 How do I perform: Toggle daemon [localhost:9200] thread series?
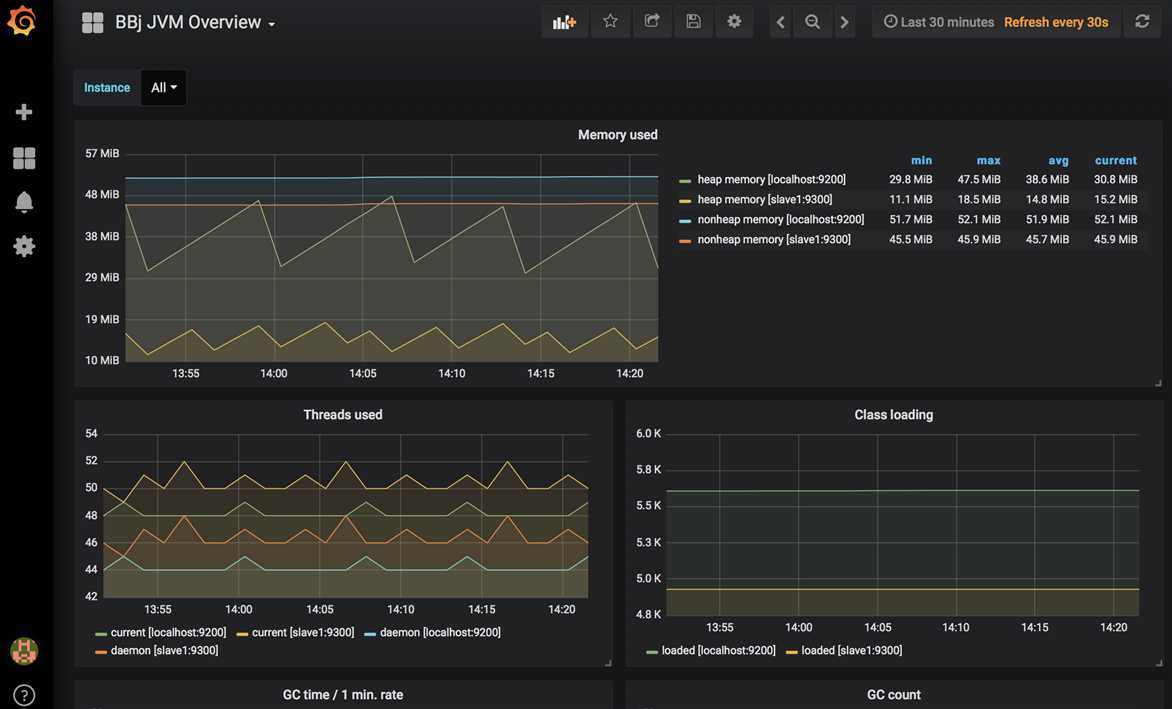440,632
